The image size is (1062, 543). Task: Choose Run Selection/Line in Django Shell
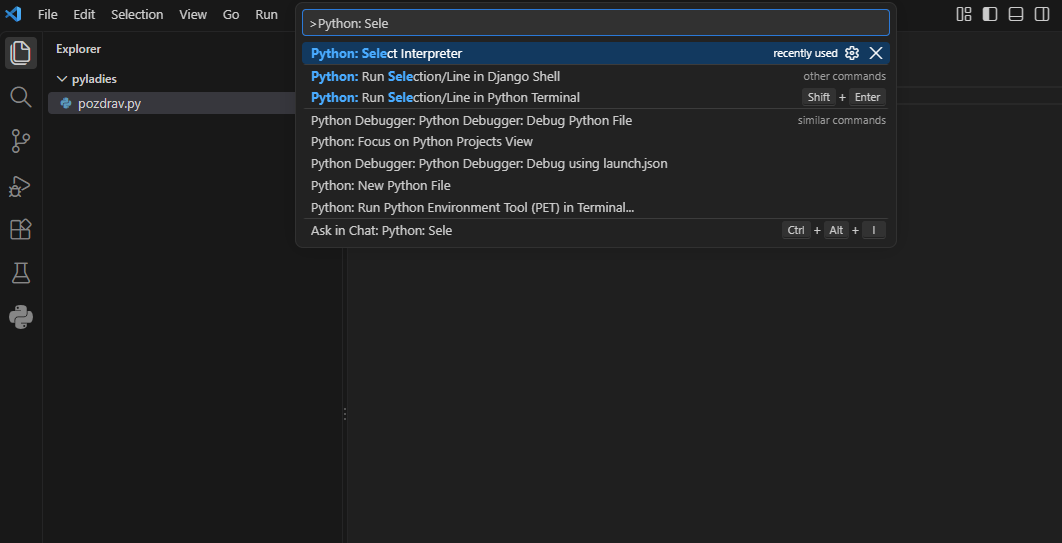pyautogui.click(x=595, y=77)
